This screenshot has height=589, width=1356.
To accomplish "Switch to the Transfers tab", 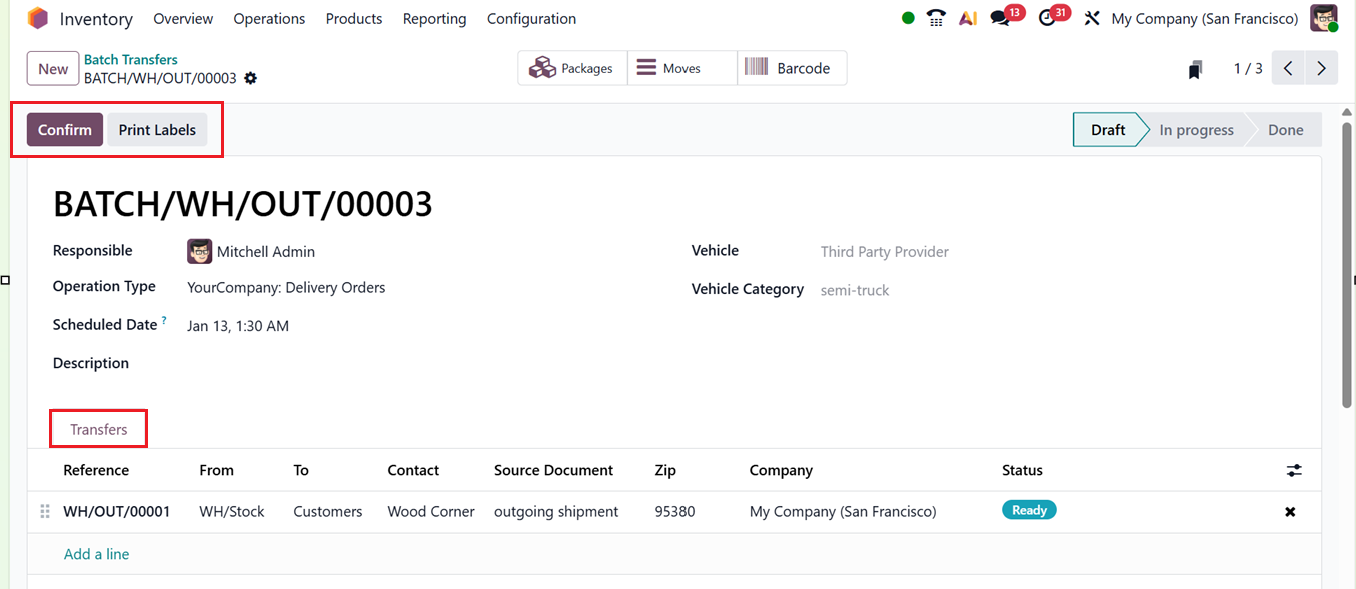I will [x=98, y=428].
